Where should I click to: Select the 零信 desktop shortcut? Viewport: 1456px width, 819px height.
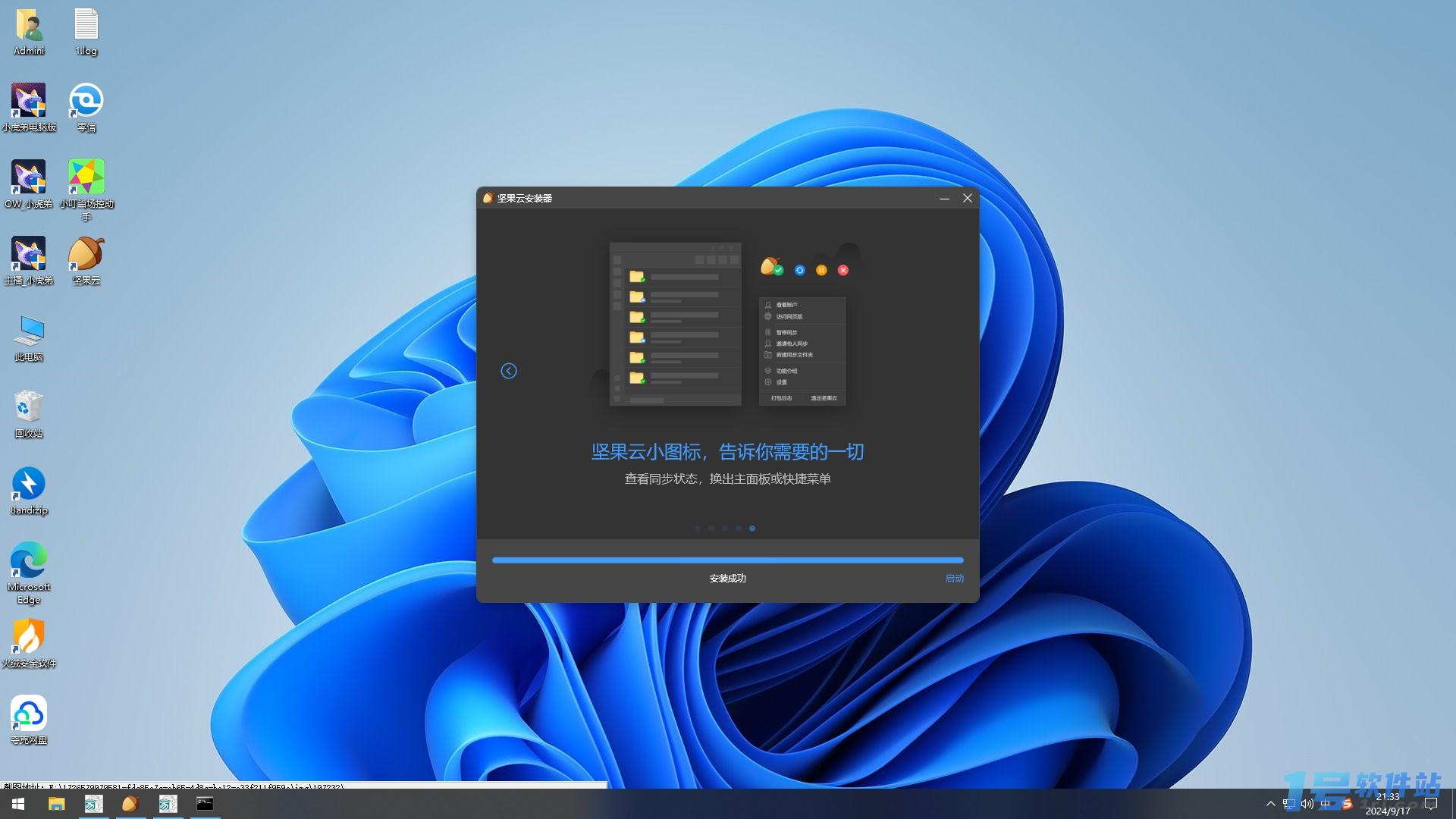86,108
